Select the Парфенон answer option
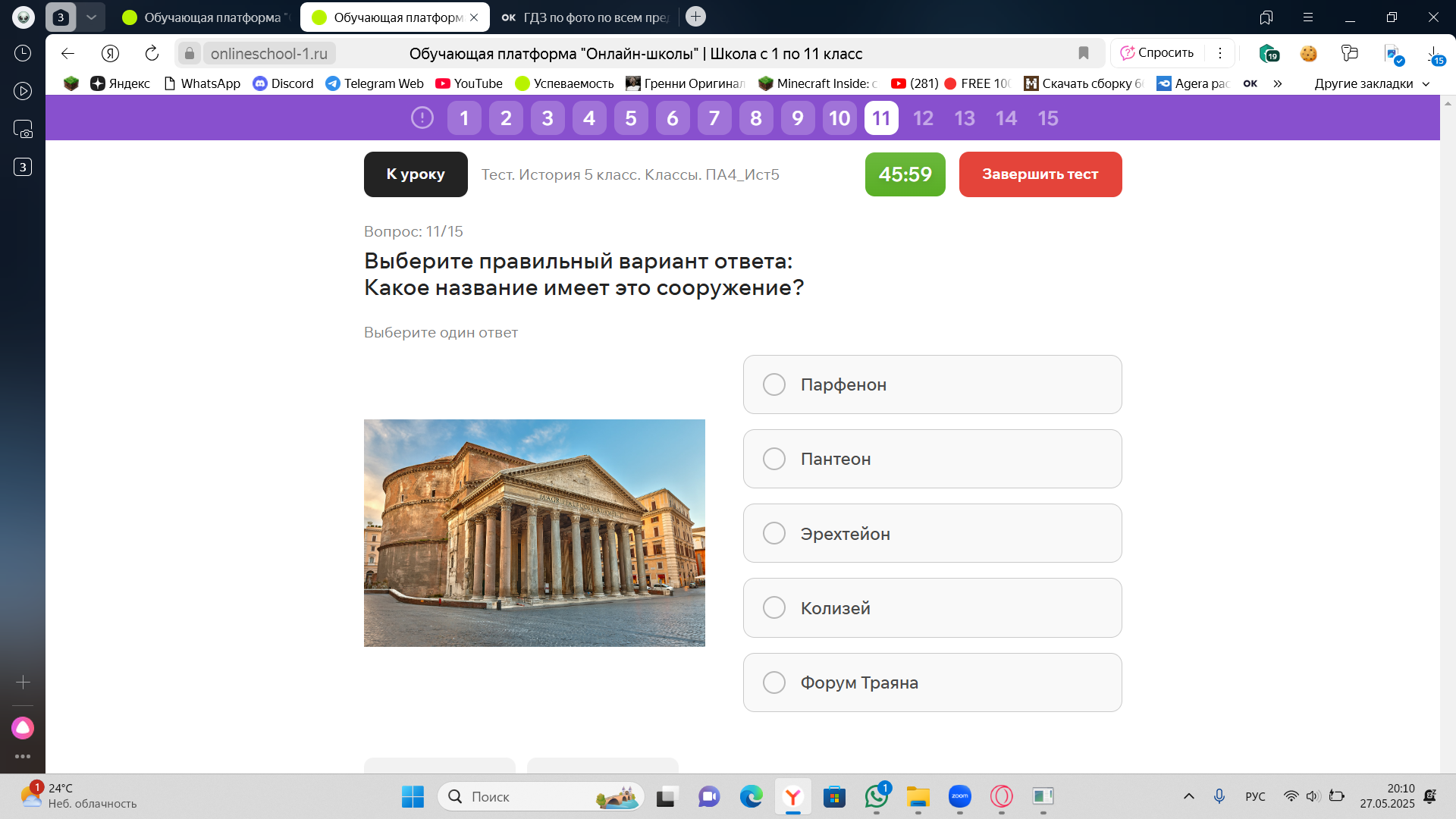1456x819 pixels. 932,384
